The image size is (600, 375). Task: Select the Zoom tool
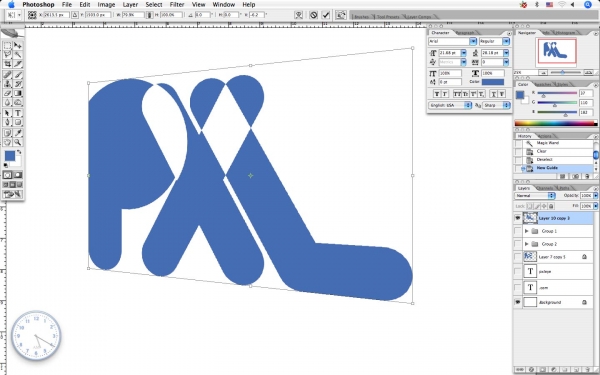click(x=18, y=142)
